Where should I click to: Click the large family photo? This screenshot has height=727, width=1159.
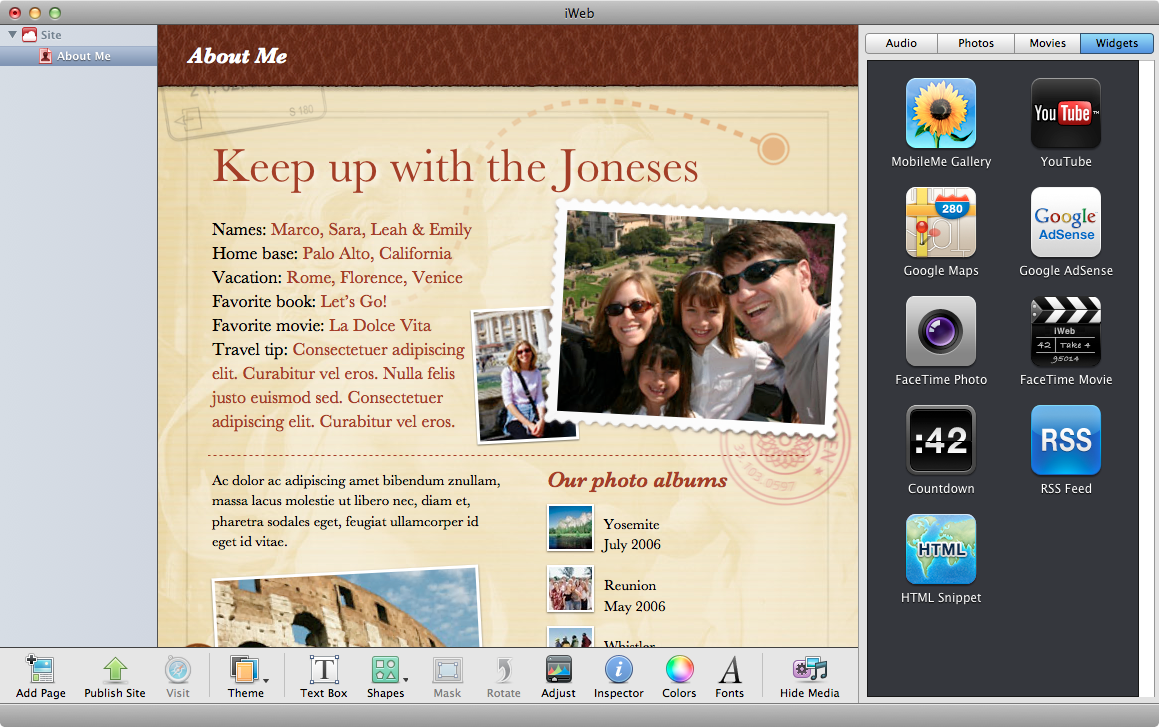tap(696, 320)
